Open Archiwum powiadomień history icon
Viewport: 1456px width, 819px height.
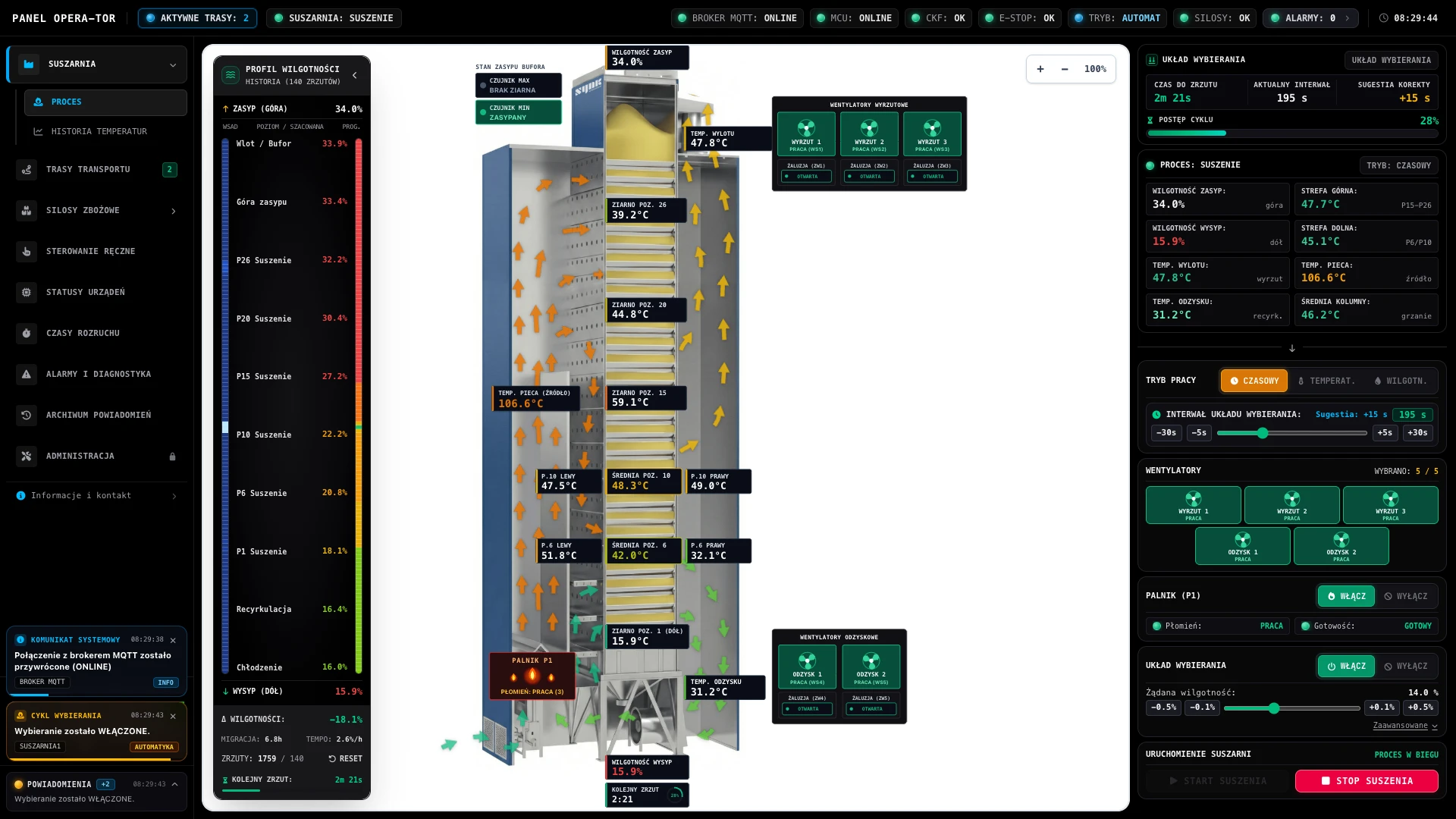tap(27, 416)
